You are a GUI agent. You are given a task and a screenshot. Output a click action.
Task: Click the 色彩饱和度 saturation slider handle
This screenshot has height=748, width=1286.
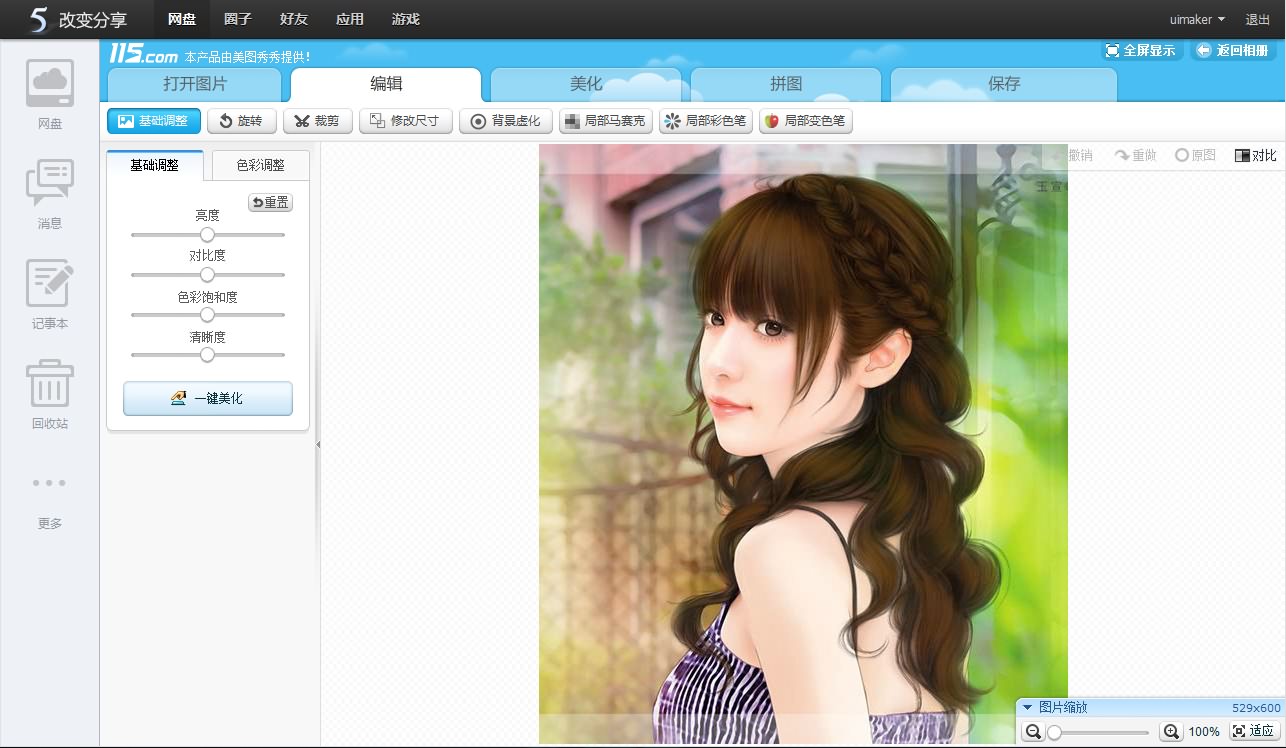tap(207, 314)
